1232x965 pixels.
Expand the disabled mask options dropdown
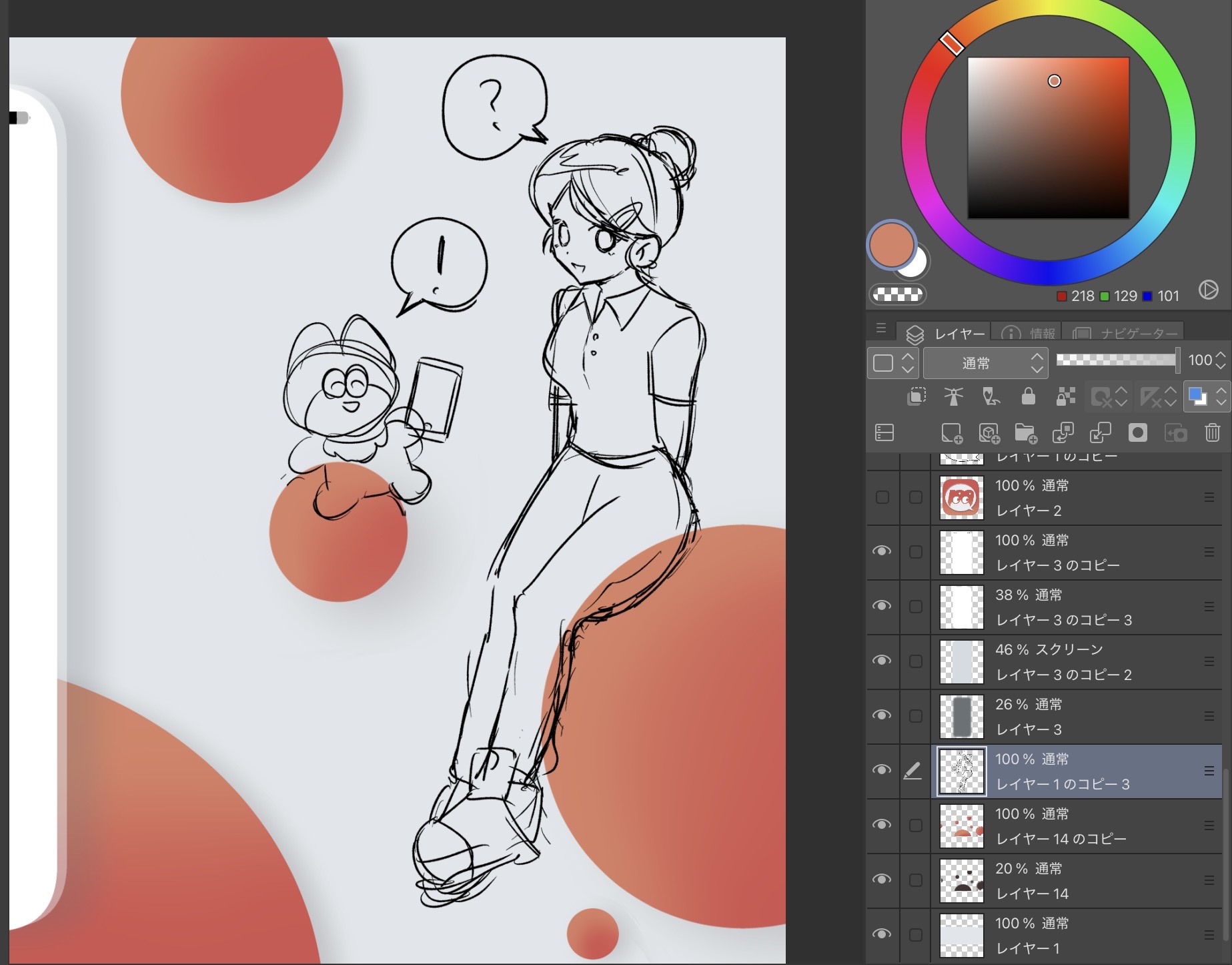tap(1121, 397)
